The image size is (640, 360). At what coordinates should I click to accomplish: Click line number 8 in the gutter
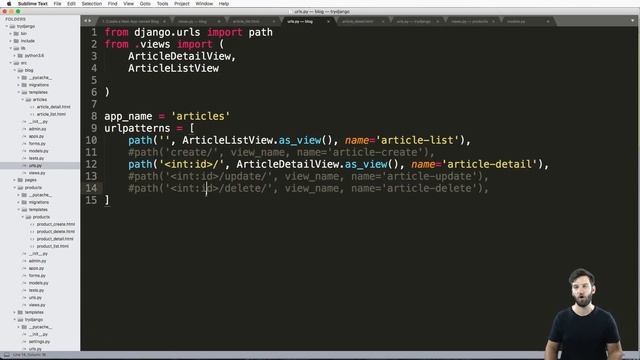pyautogui.click(x=94, y=116)
